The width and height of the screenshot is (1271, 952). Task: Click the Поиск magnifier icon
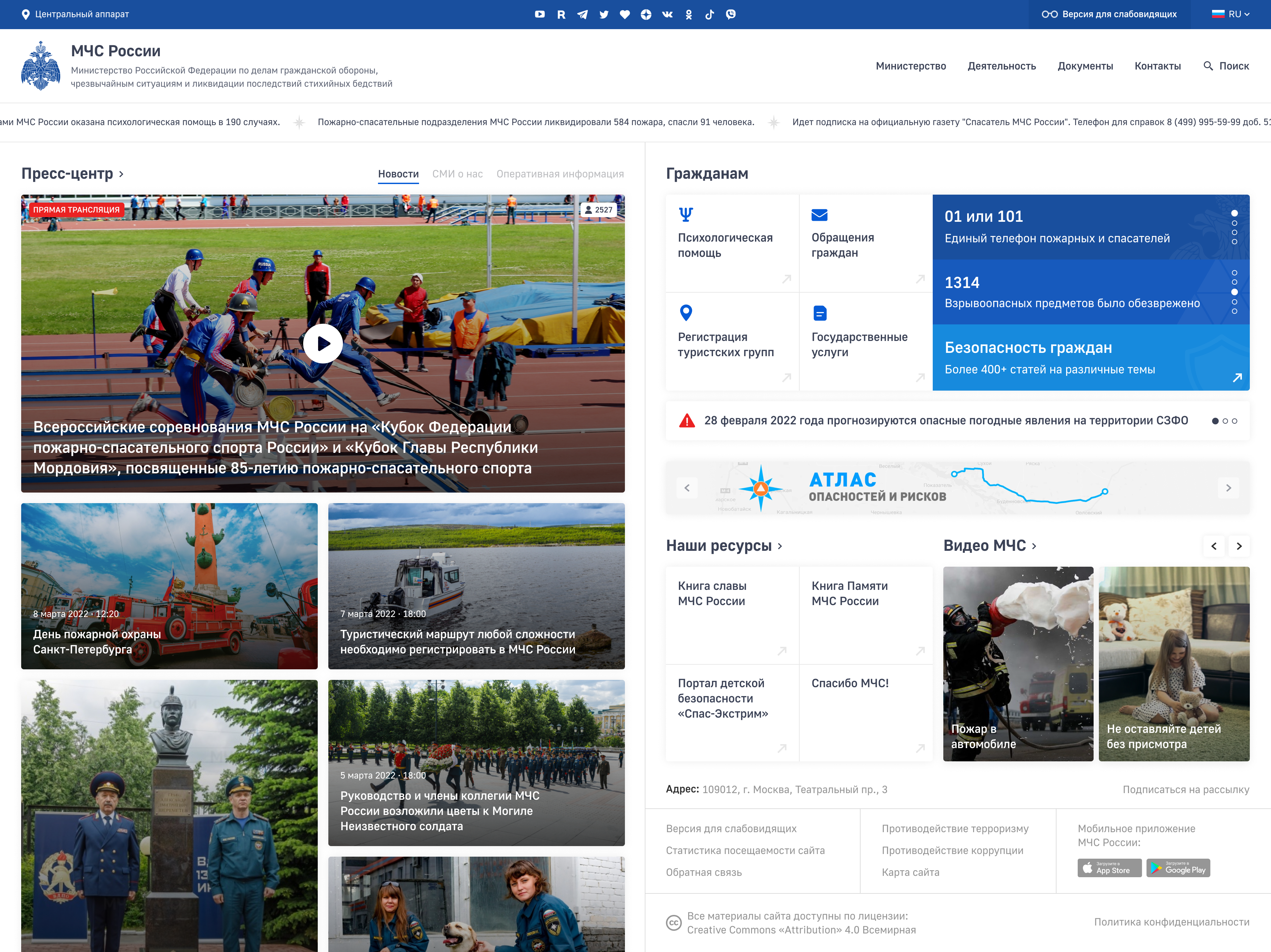[1208, 66]
